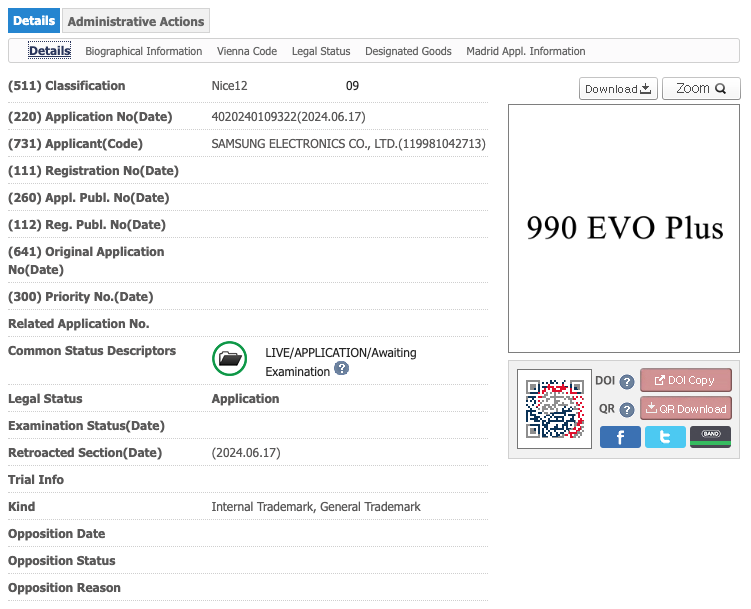Open the Biographical Information section
The width and height of the screenshot is (751, 609).
click(x=143, y=51)
